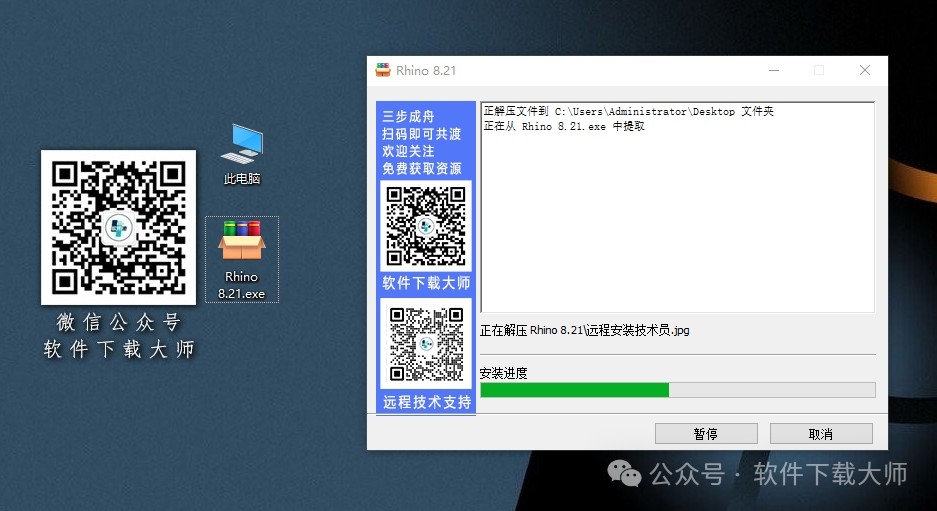The image size is (937, 511).
Task: Click the log line 正在从 Rhino 8.21.exe 中提取
Action: [564, 127]
